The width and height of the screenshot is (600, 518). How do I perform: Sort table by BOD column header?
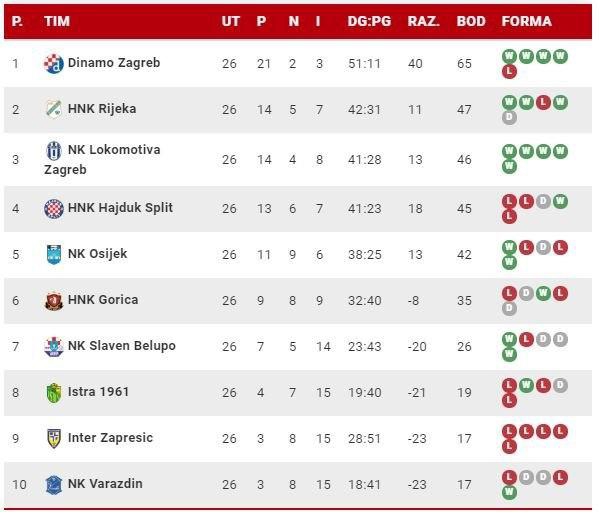(x=470, y=21)
